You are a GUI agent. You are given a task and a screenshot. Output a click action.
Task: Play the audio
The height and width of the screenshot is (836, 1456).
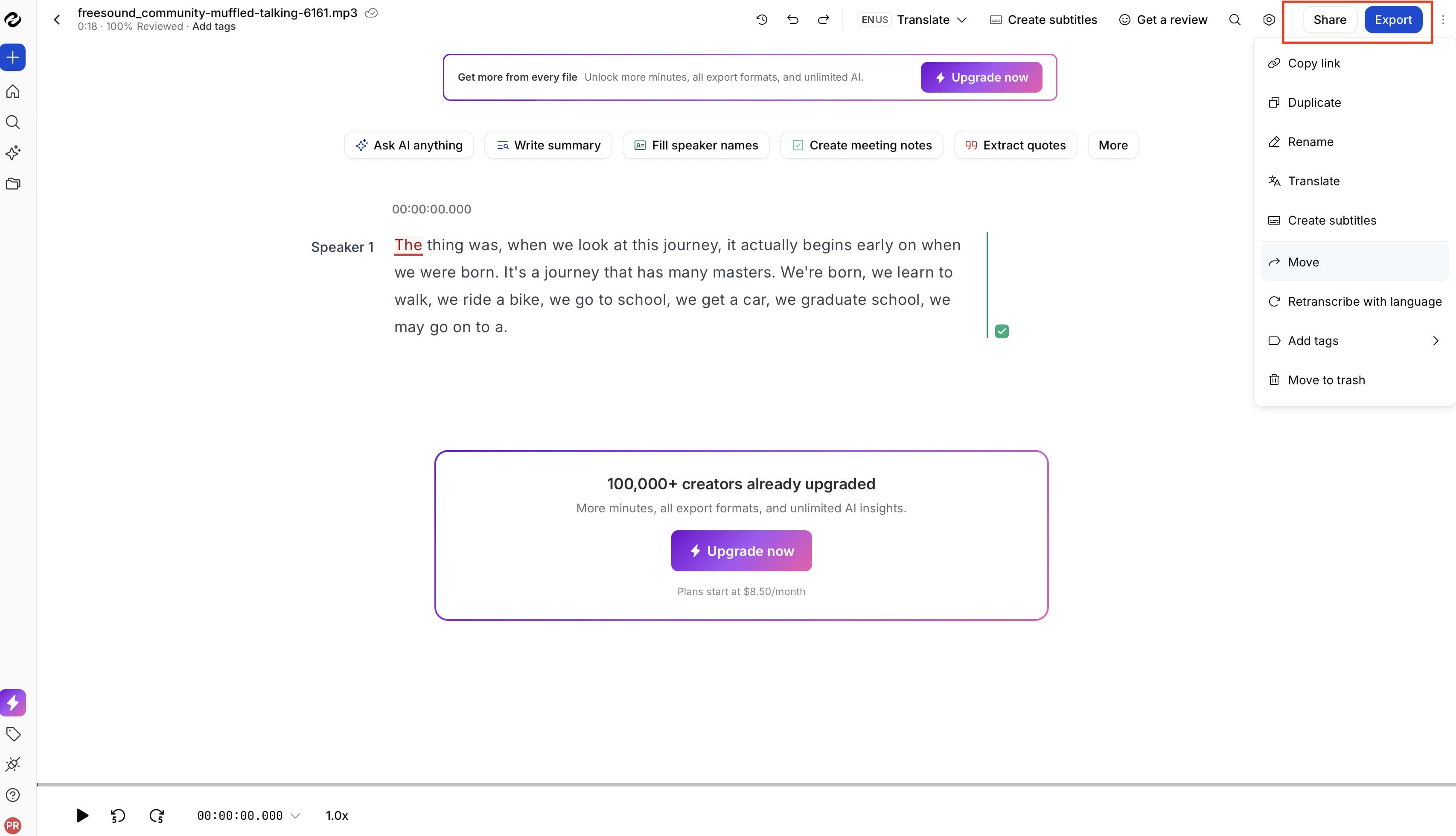(82, 816)
